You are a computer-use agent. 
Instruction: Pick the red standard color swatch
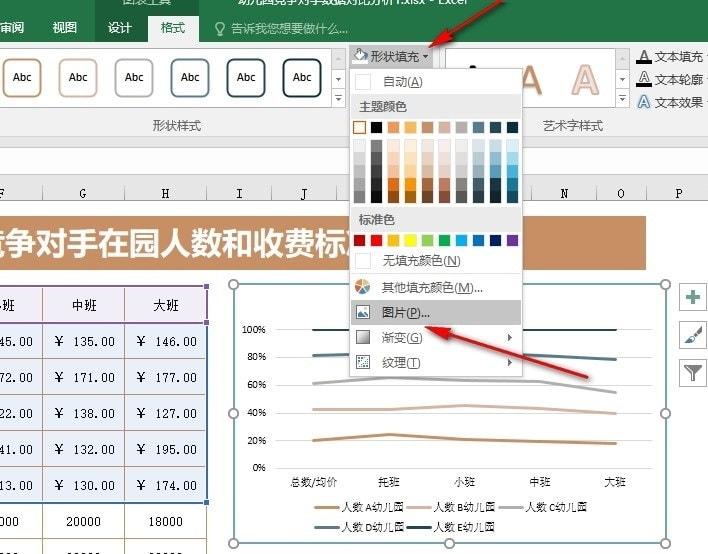(376, 240)
